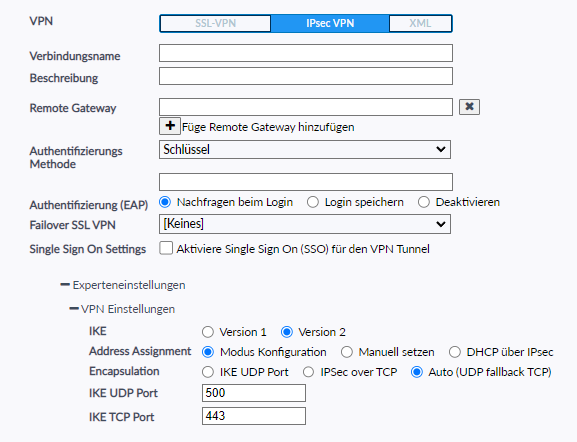Collapse the VPN Einstellungen section
Screen dimensions: 577x442
(122, 309)
